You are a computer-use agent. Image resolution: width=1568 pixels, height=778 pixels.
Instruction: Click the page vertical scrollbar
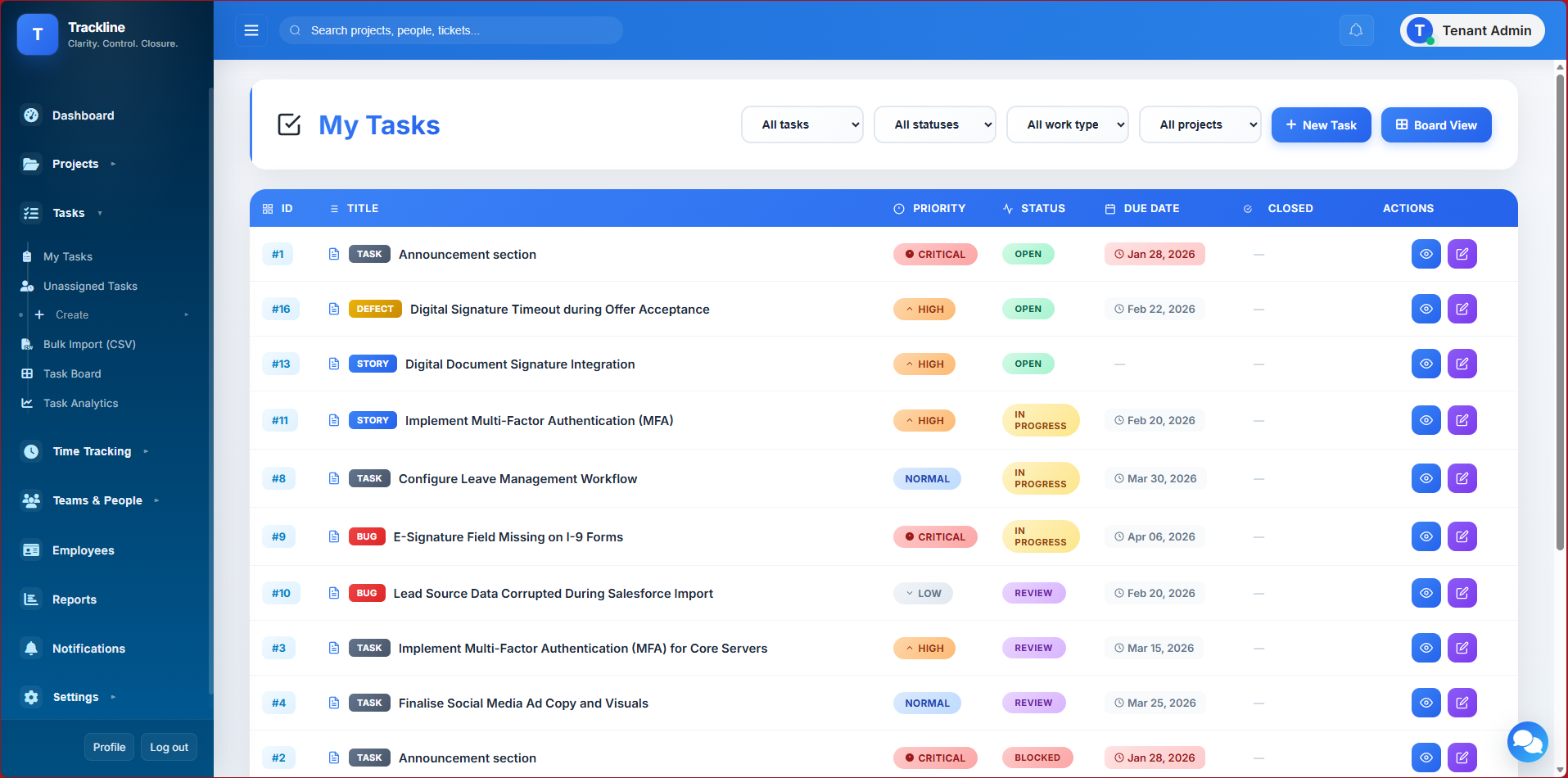1560,311
